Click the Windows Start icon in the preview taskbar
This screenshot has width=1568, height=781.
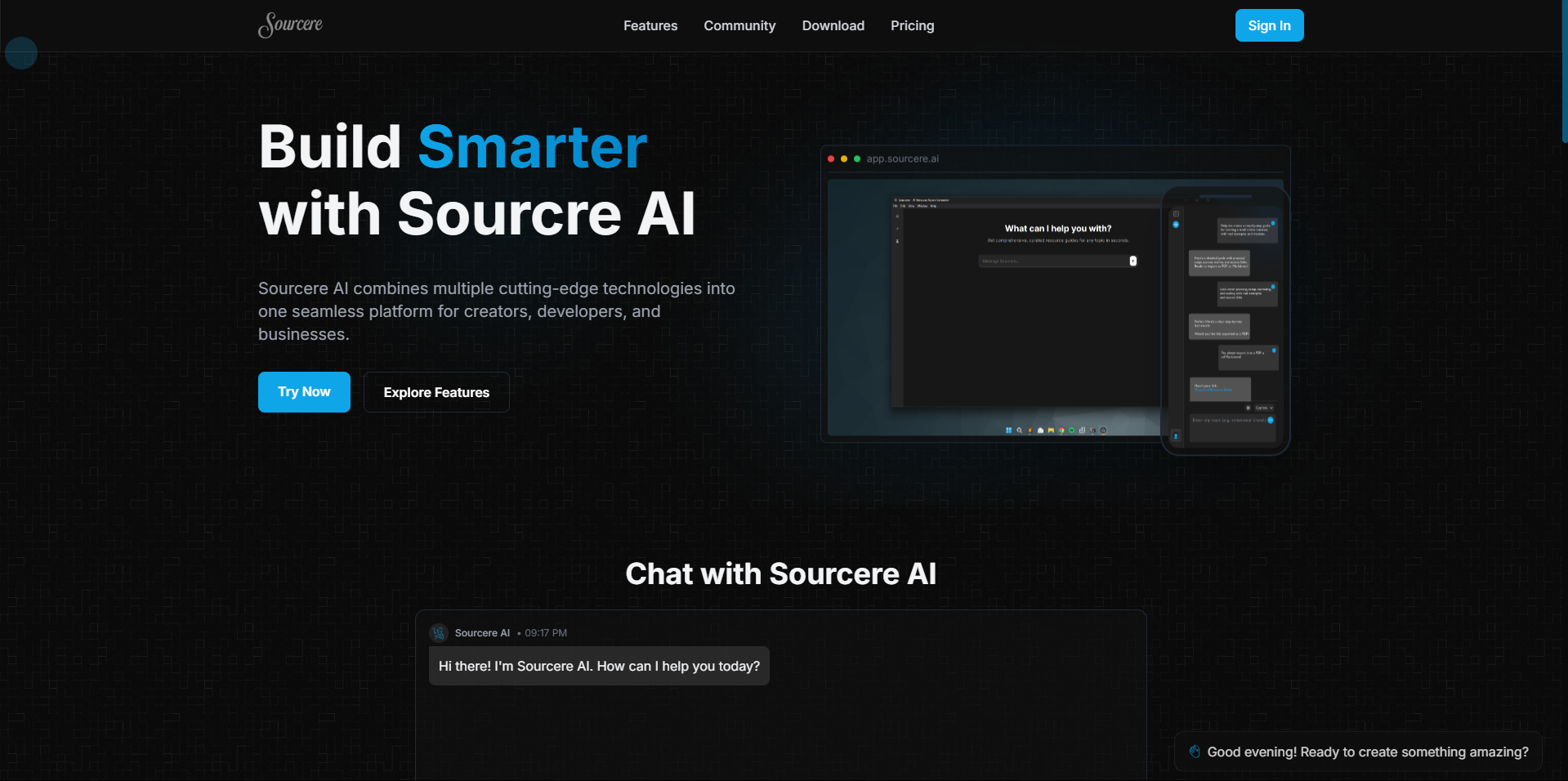click(x=1008, y=431)
